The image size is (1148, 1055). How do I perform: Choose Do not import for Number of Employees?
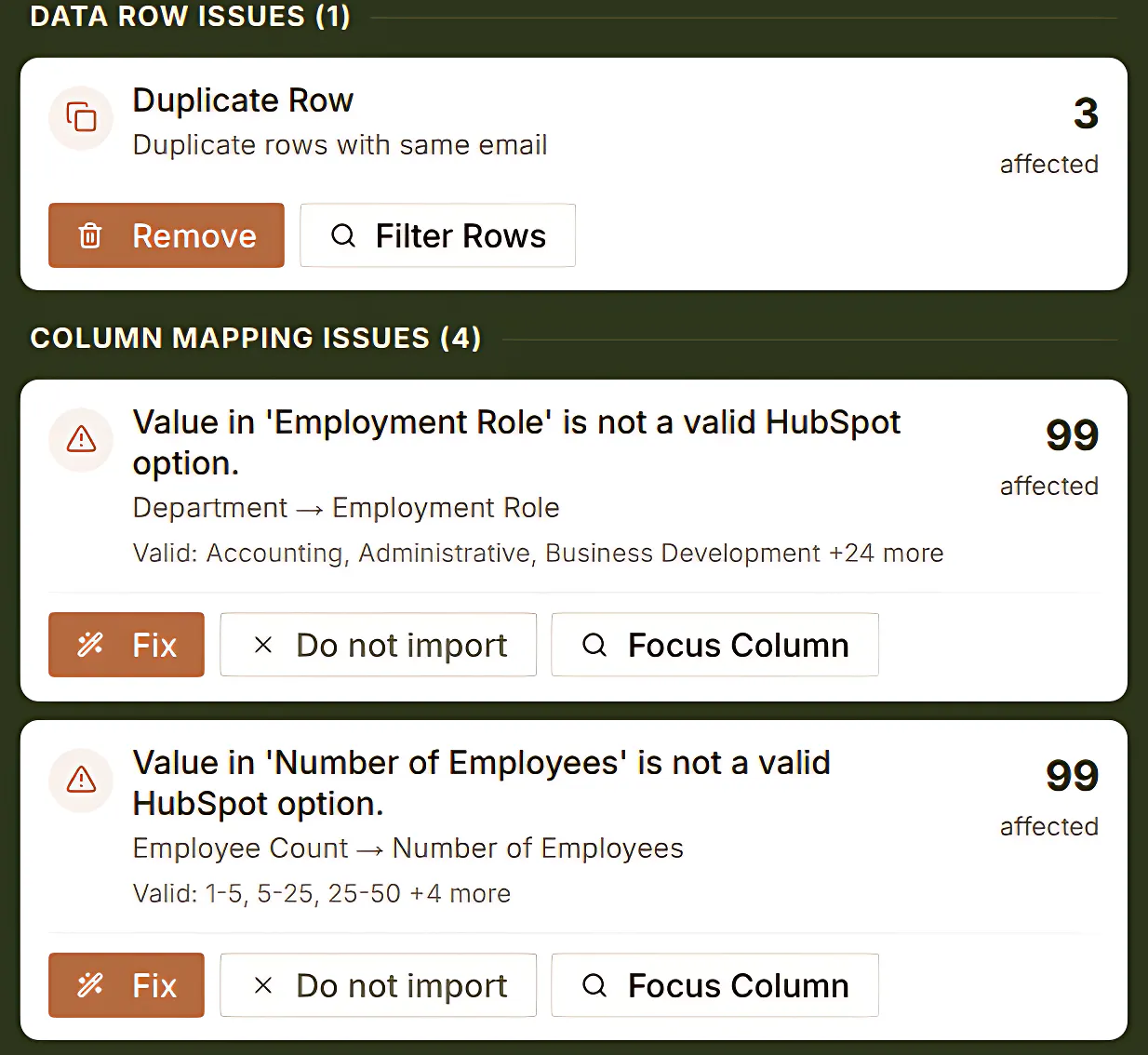point(379,985)
